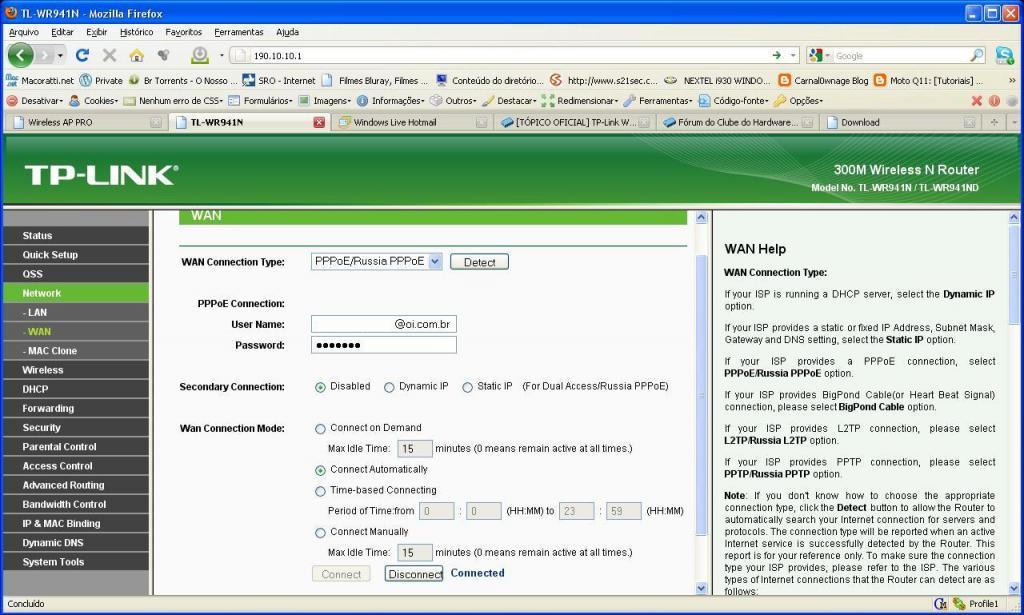The width and height of the screenshot is (1024, 615).
Task: Open the address bar history dropdown
Action: [793, 55]
